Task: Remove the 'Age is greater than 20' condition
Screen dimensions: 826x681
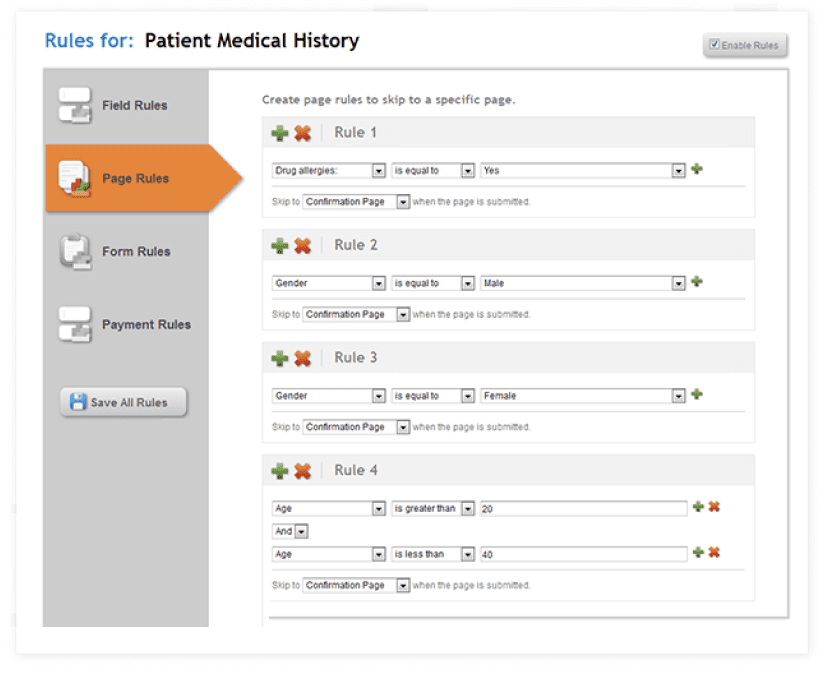Action: tap(714, 507)
